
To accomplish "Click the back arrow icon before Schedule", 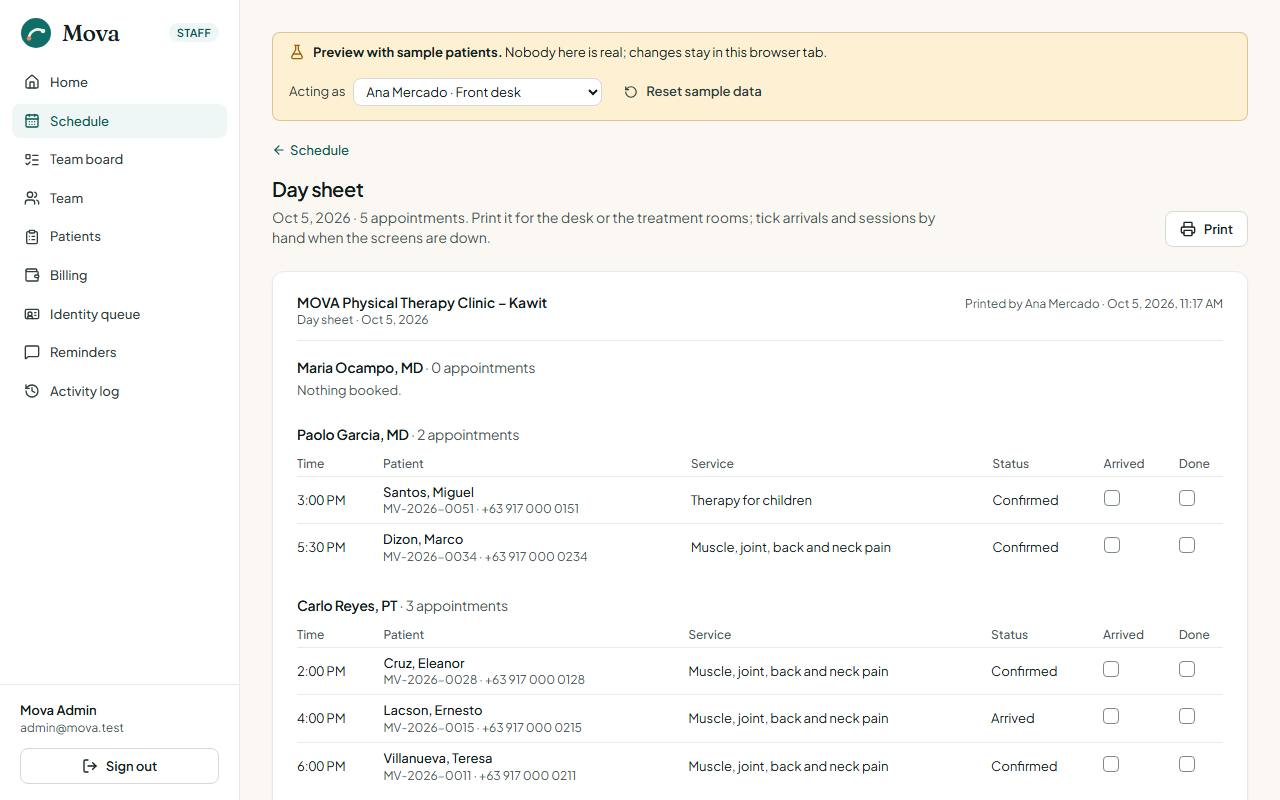I will (279, 150).
